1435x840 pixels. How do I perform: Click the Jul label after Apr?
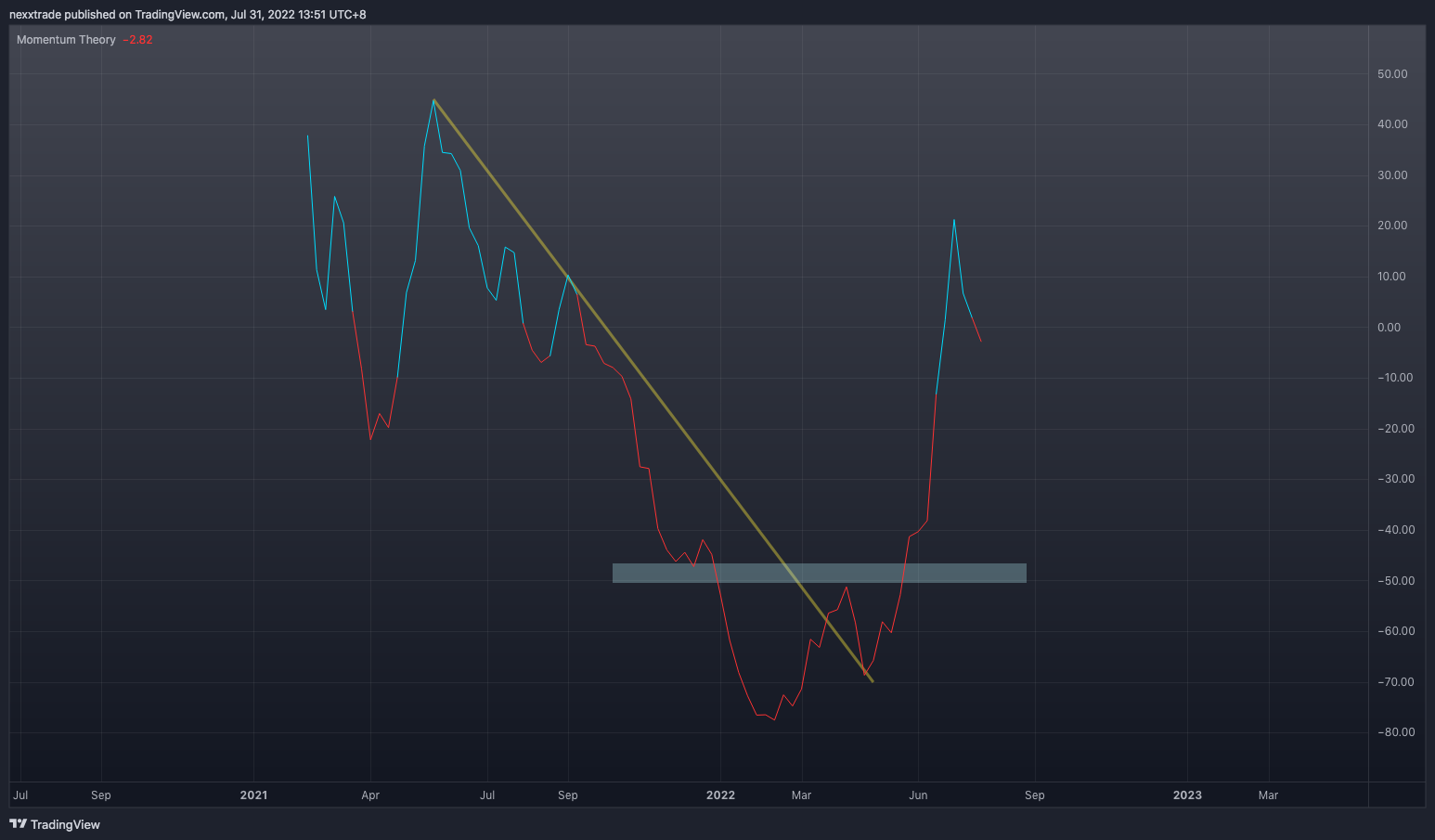click(x=487, y=795)
